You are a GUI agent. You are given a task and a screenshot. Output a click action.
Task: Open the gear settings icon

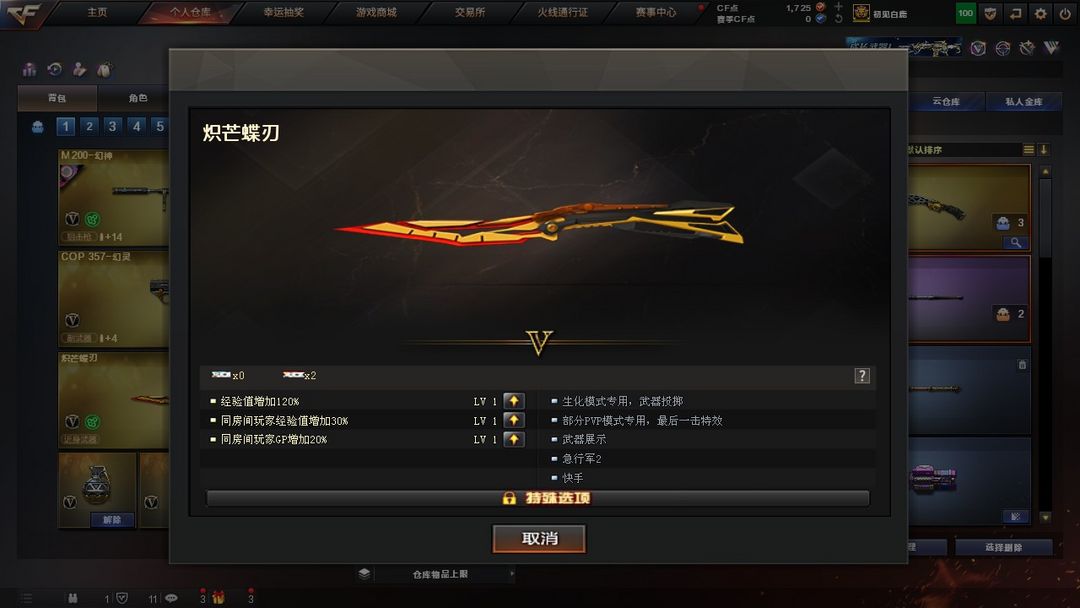point(1040,13)
